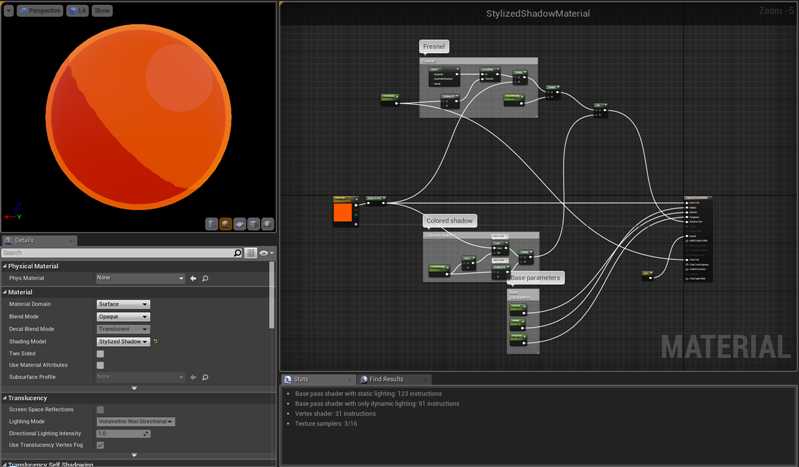Image resolution: width=799 pixels, height=467 pixels.
Task: Open the viewport options arrow menu
Action: point(8,10)
